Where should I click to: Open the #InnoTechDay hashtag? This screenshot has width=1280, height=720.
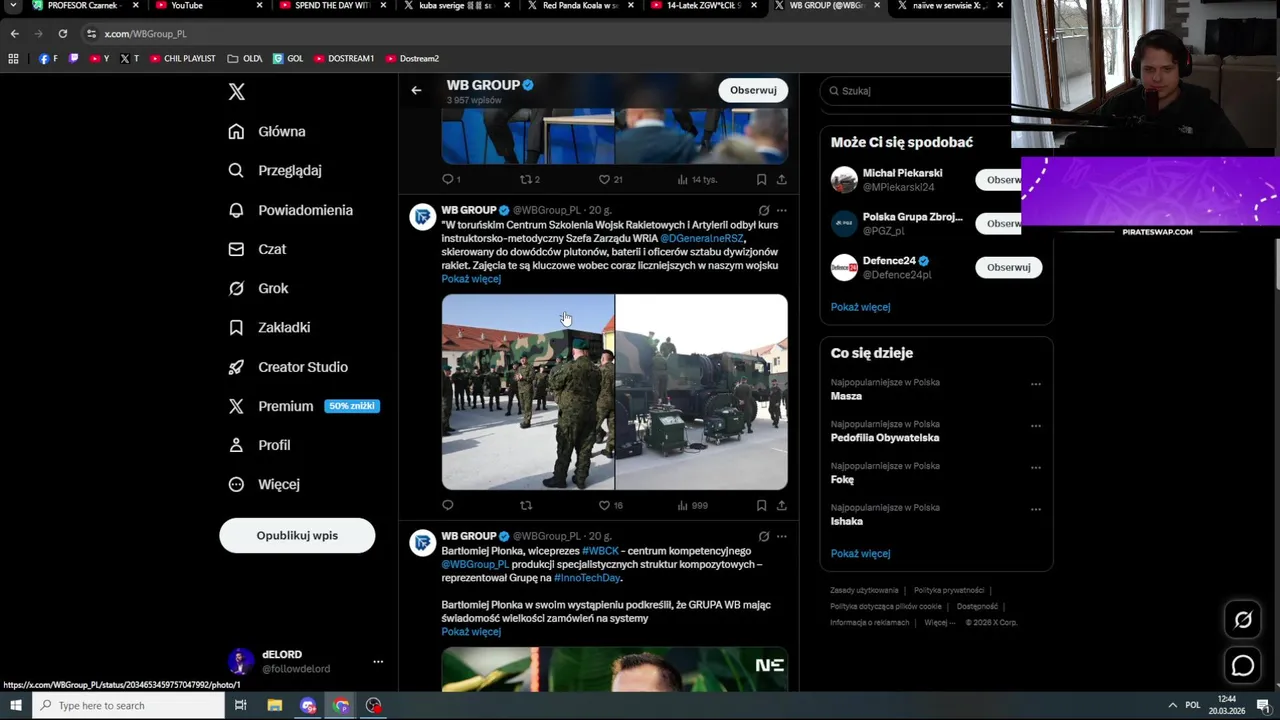(x=587, y=578)
